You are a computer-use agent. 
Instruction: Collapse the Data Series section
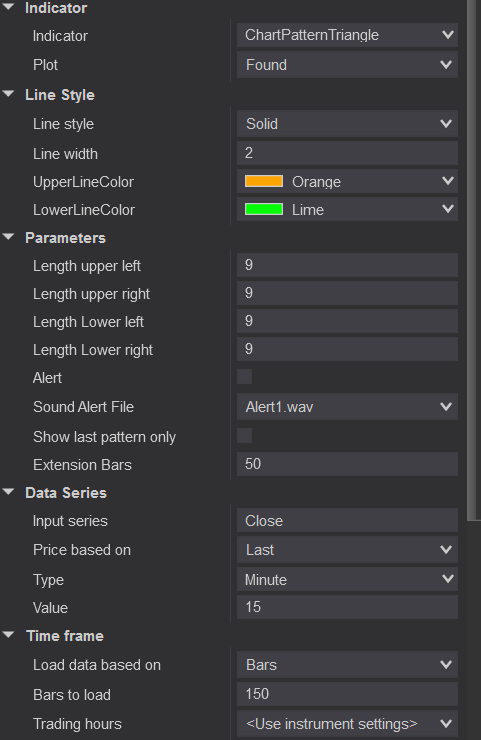tap(8, 492)
